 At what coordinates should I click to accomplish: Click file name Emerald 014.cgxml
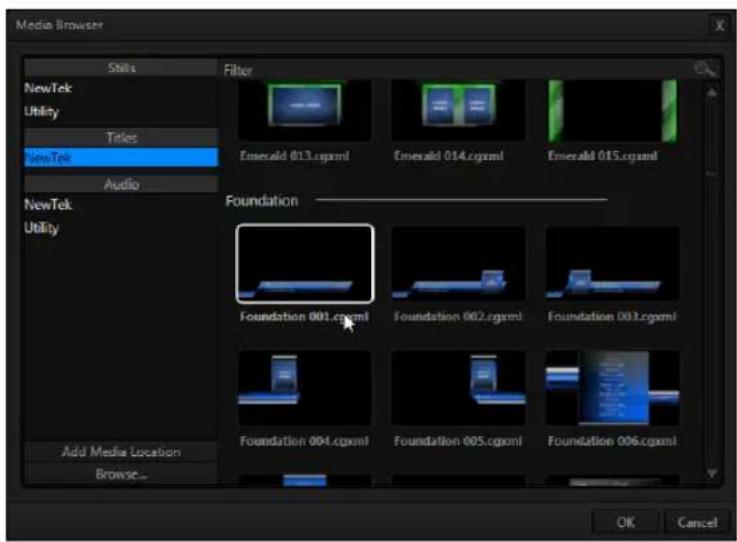tap(449, 156)
